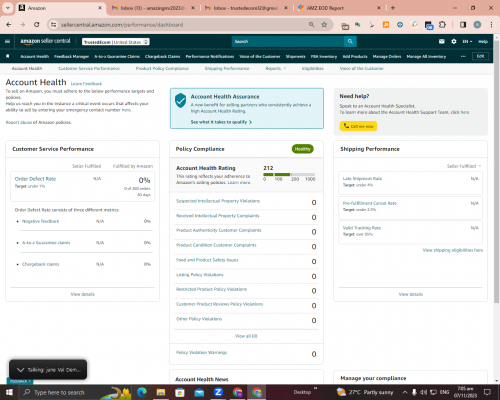Toggle Chrome side panel icon
500x400 pixels.
pyautogui.click(x=463, y=25)
